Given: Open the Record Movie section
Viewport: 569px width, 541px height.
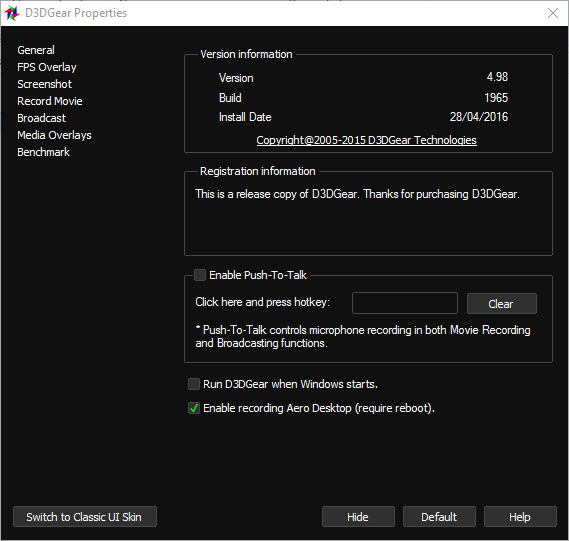Looking at the screenshot, I should [50, 101].
